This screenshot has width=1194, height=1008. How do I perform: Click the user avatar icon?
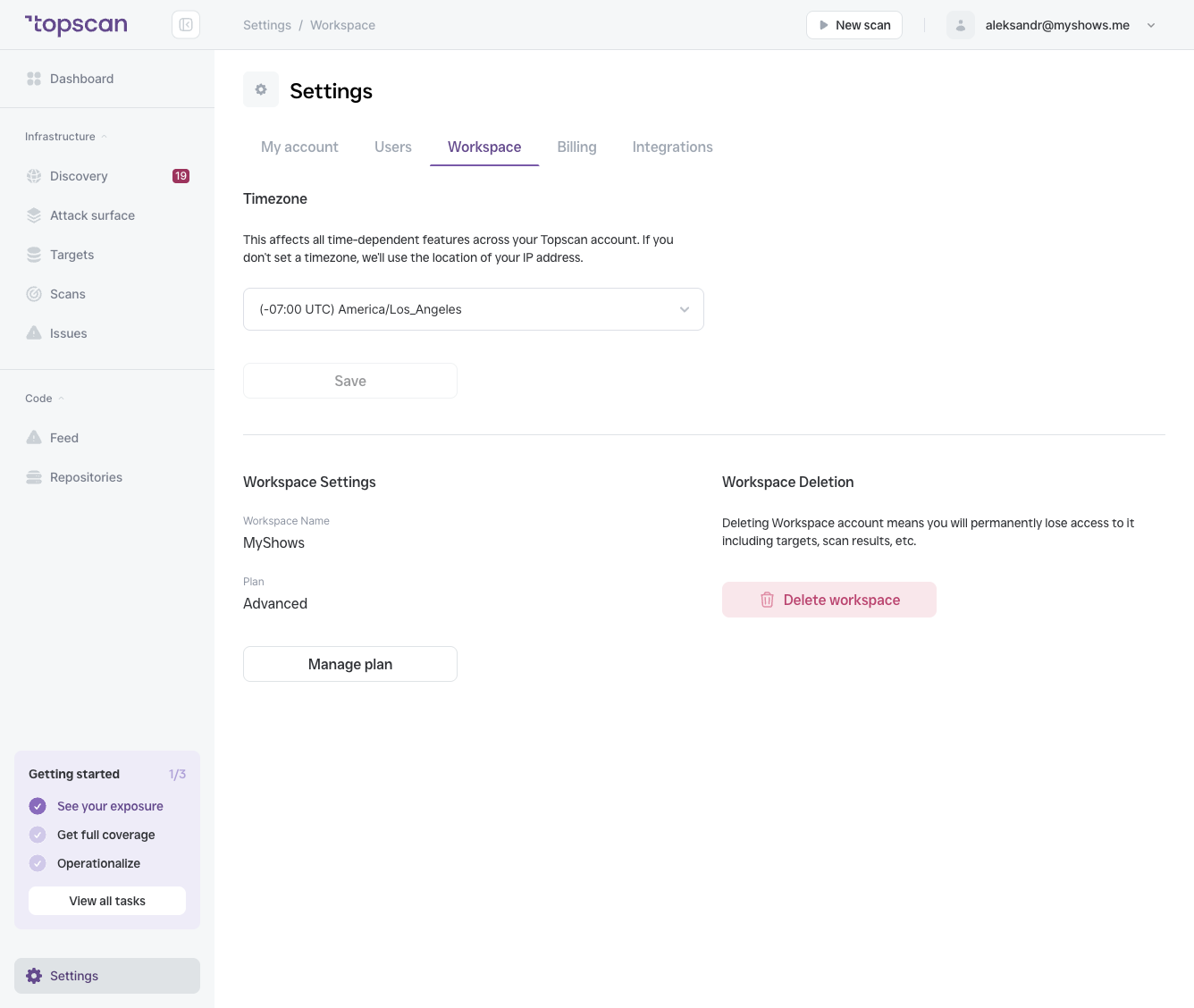(x=961, y=25)
